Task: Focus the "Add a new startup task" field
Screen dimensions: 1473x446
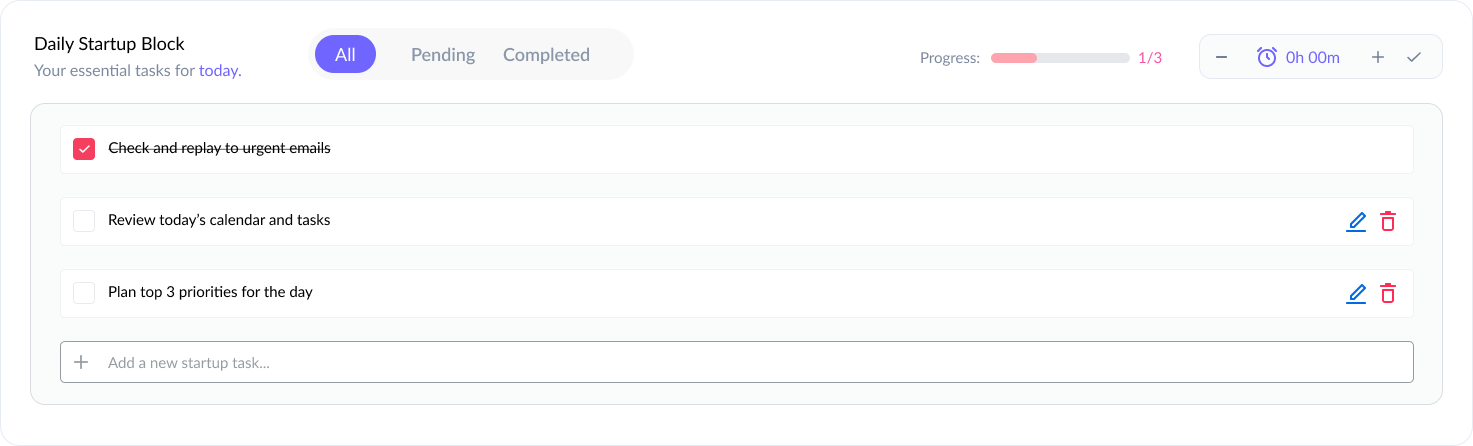Action: (750, 362)
